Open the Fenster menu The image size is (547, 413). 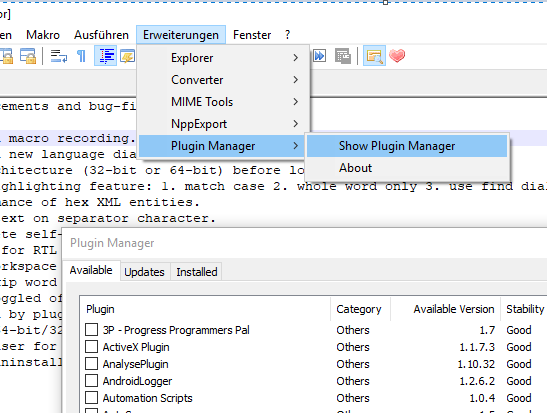point(252,35)
